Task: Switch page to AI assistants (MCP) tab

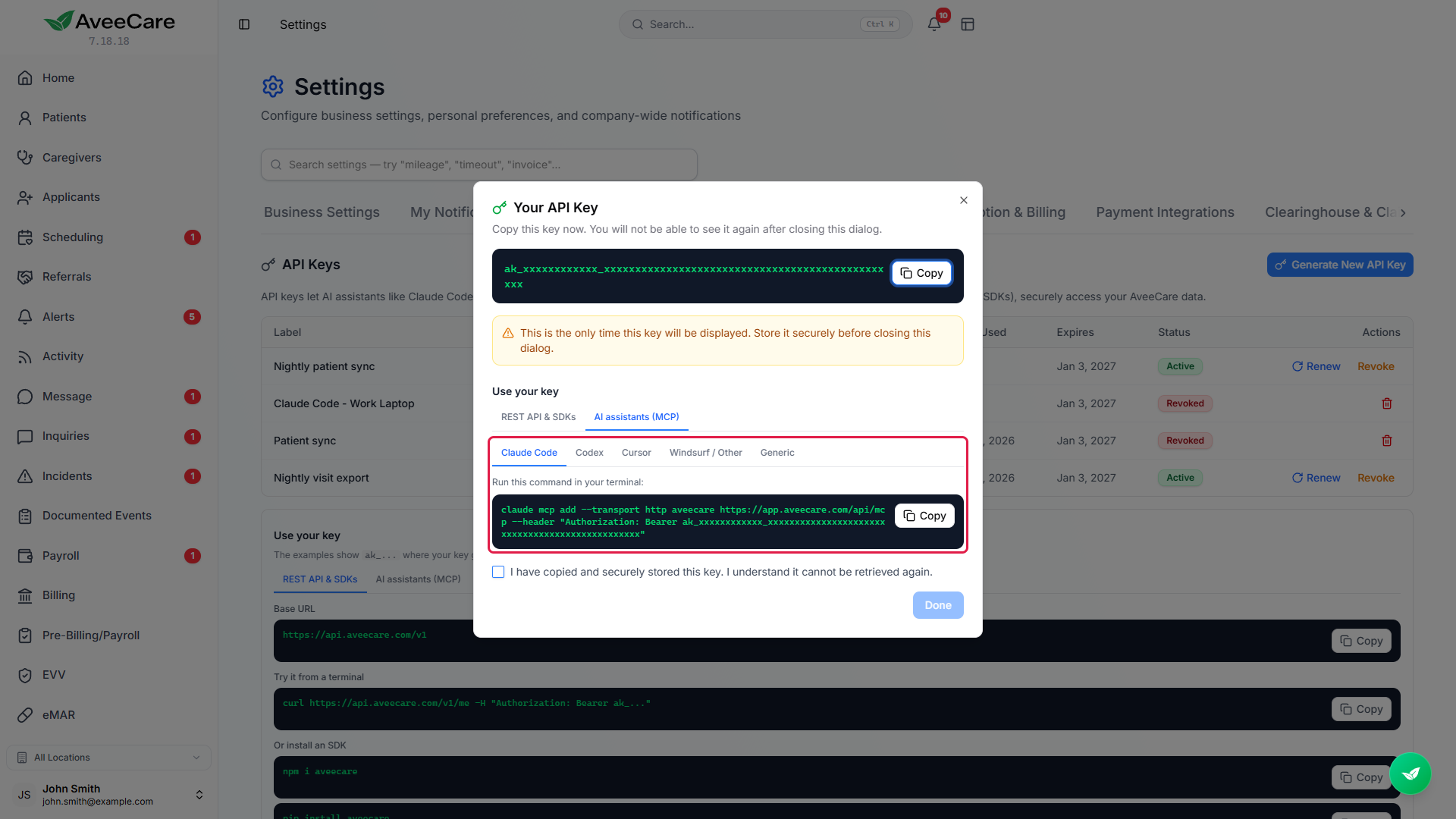Action: point(418,579)
